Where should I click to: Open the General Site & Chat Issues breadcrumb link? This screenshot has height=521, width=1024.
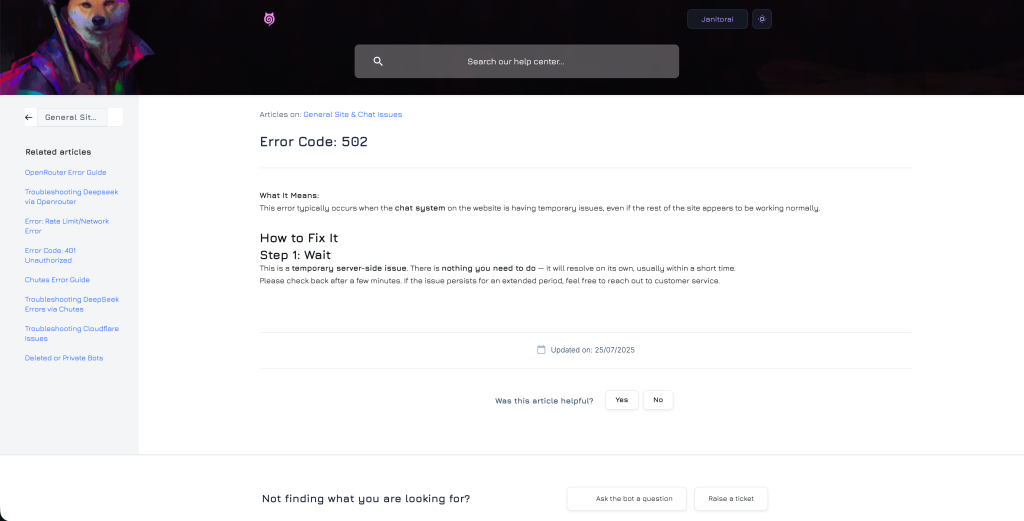[352, 115]
